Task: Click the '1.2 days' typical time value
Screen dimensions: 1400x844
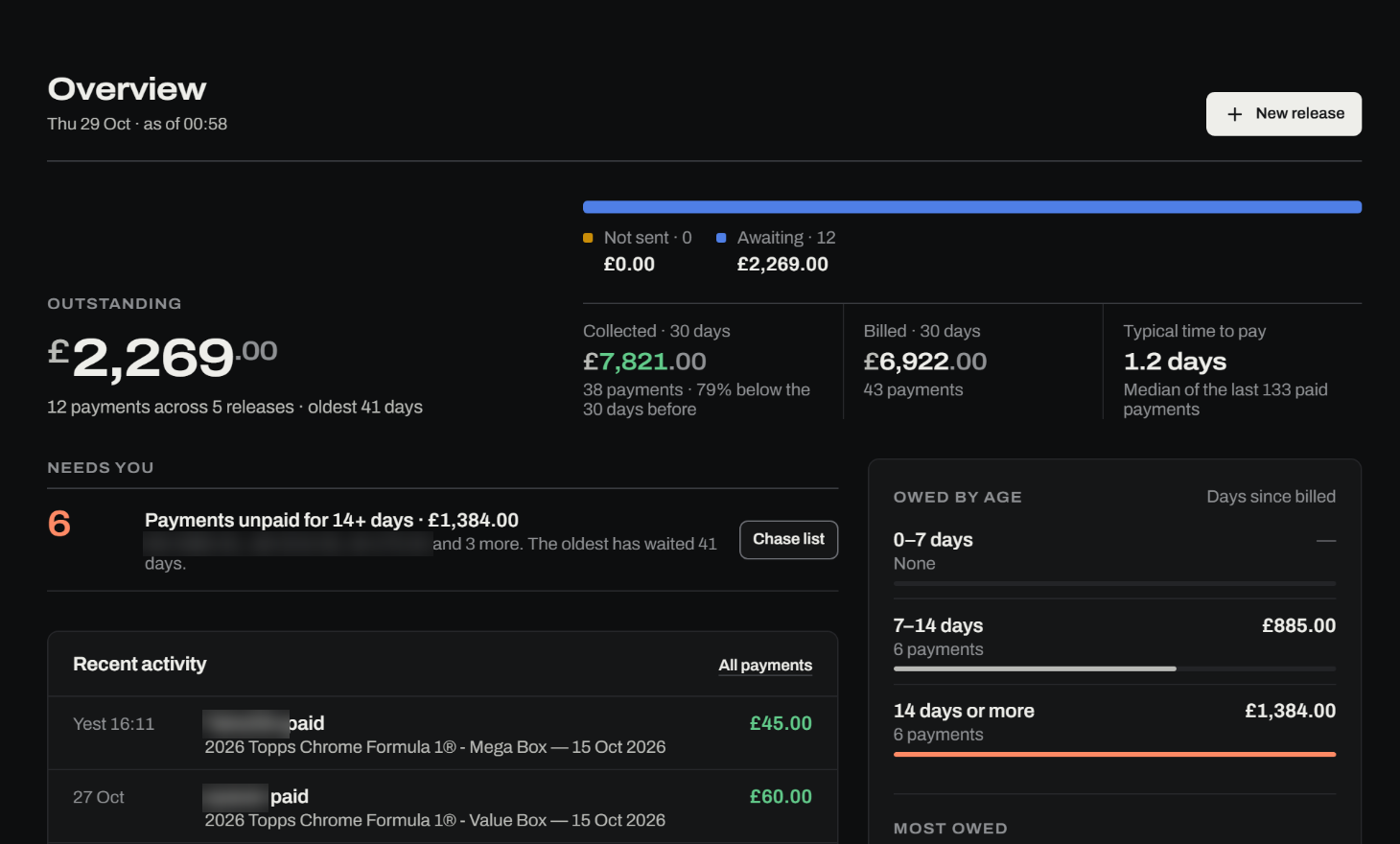Action: coord(1175,362)
